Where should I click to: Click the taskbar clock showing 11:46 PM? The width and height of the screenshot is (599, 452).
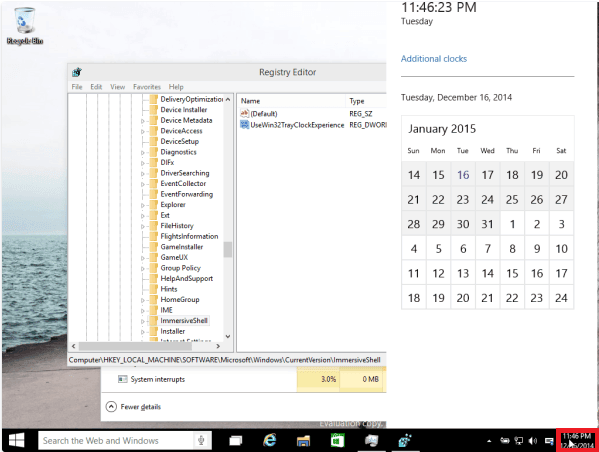(x=577, y=441)
